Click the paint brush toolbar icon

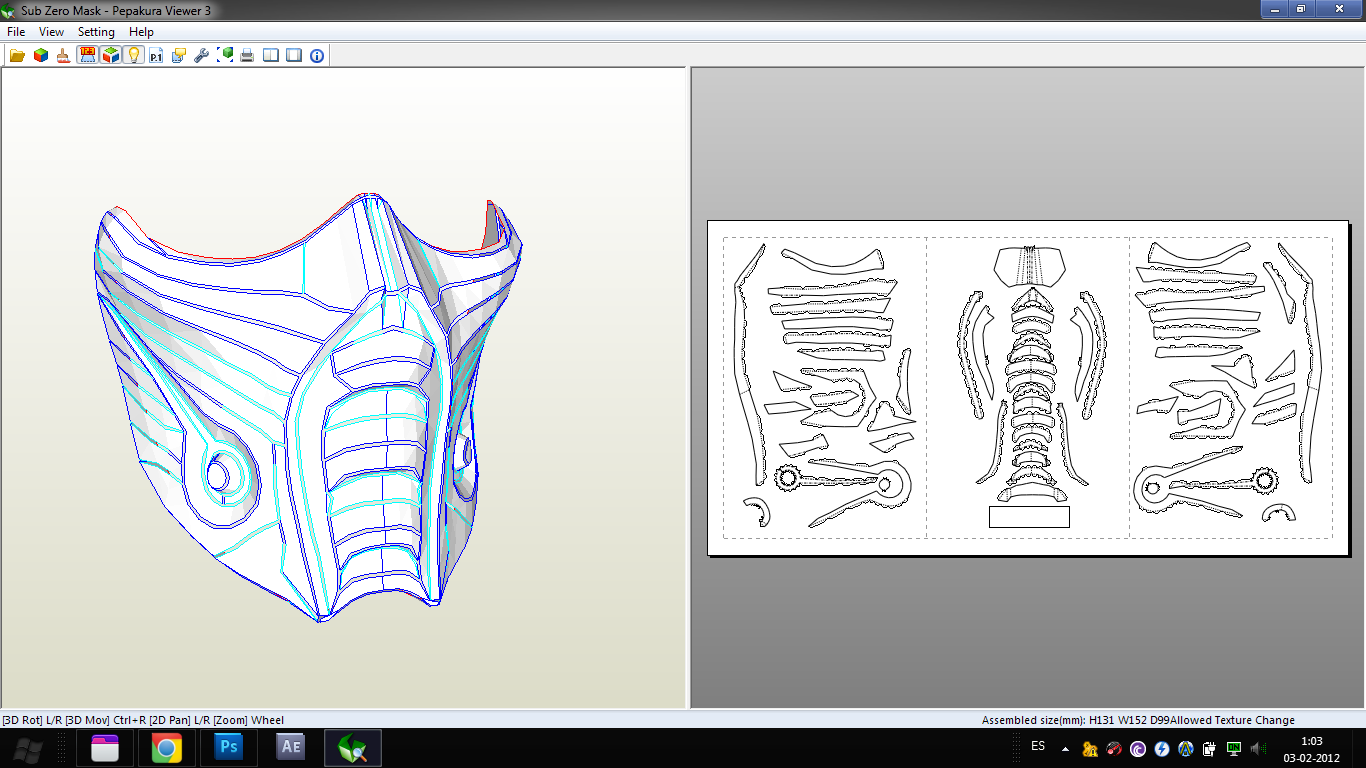coord(63,55)
